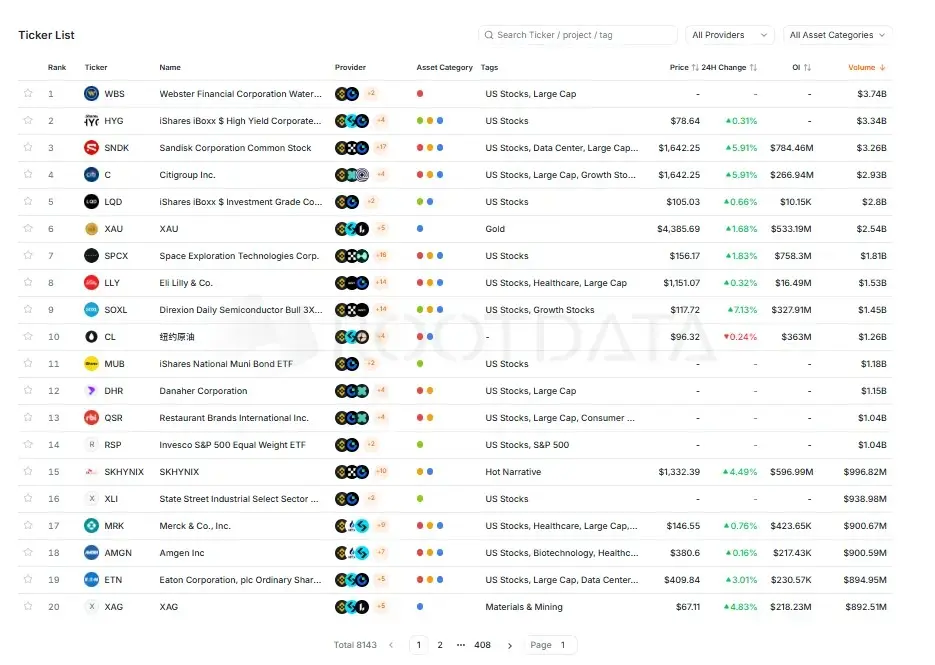
Task: Click the SPCX black logo icon
Action: tap(91, 256)
